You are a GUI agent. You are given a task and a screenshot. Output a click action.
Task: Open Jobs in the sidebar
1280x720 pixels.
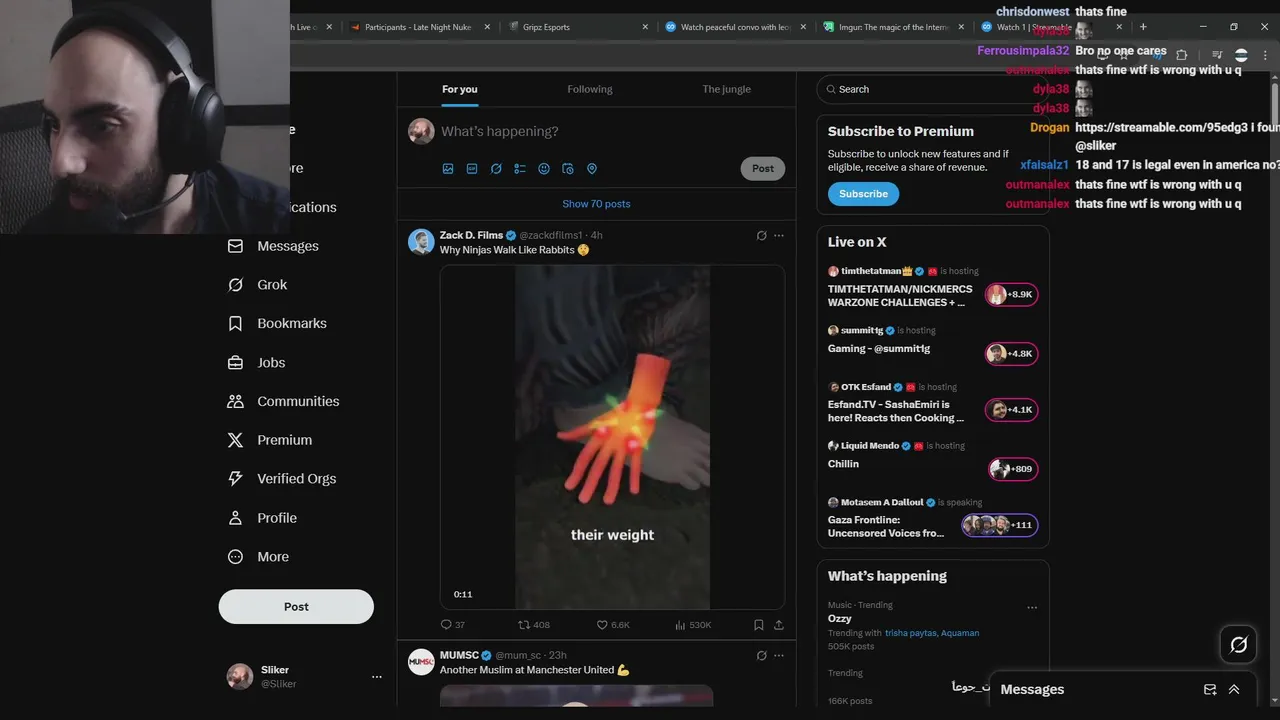pos(256,363)
